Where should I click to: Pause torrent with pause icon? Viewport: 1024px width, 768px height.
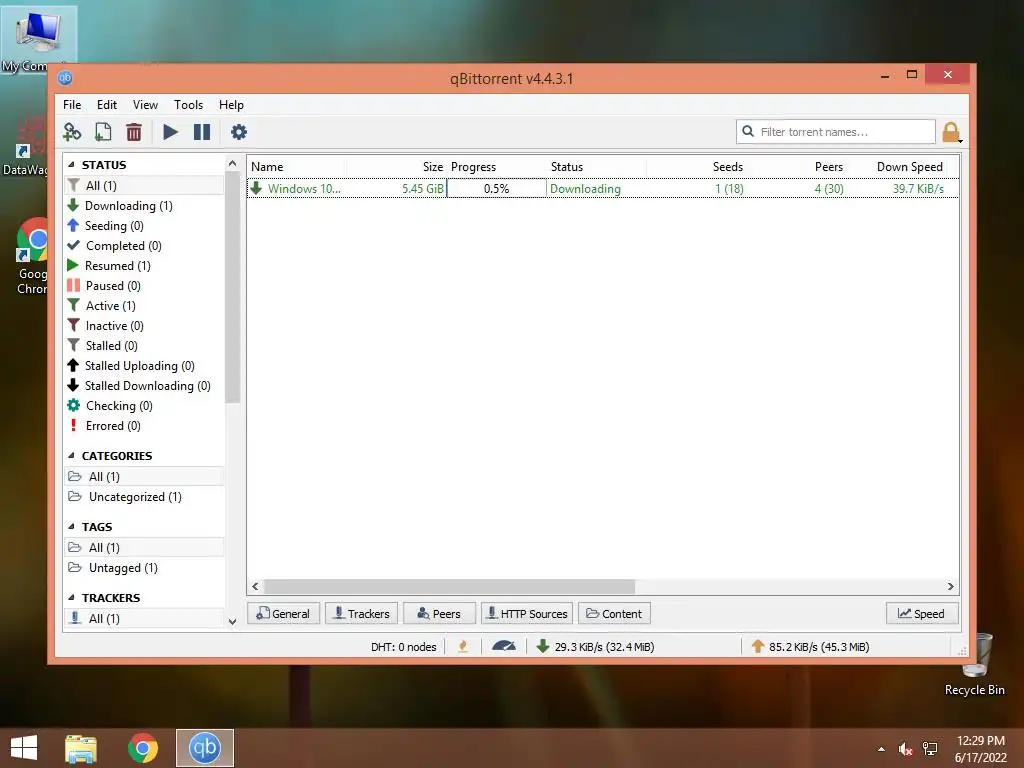tap(202, 132)
